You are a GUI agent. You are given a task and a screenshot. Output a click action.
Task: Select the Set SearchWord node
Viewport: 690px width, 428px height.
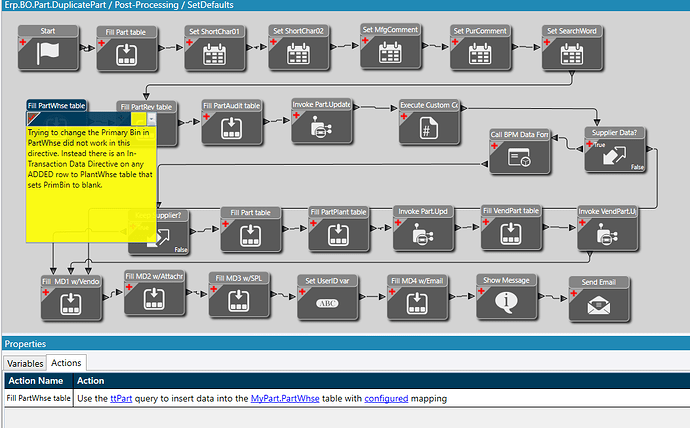(572, 48)
